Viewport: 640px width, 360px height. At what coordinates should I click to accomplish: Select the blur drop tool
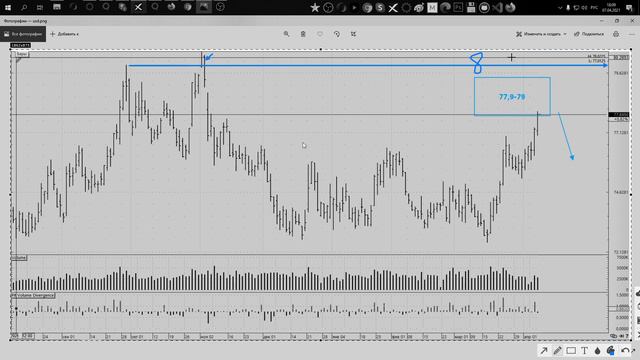pyautogui.click(x=598, y=351)
